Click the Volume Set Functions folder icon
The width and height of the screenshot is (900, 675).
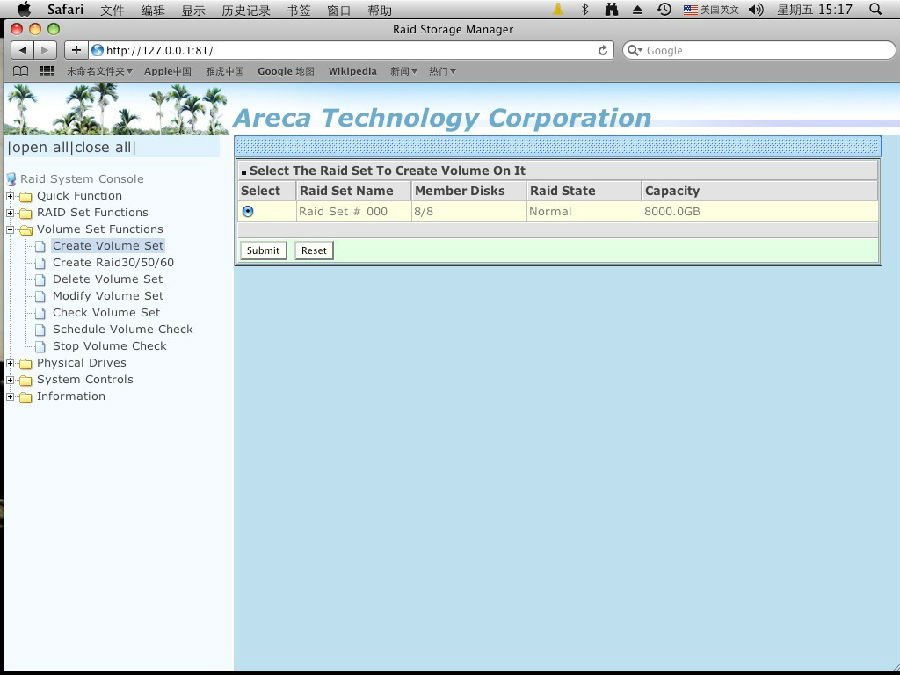[x=26, y=230]
